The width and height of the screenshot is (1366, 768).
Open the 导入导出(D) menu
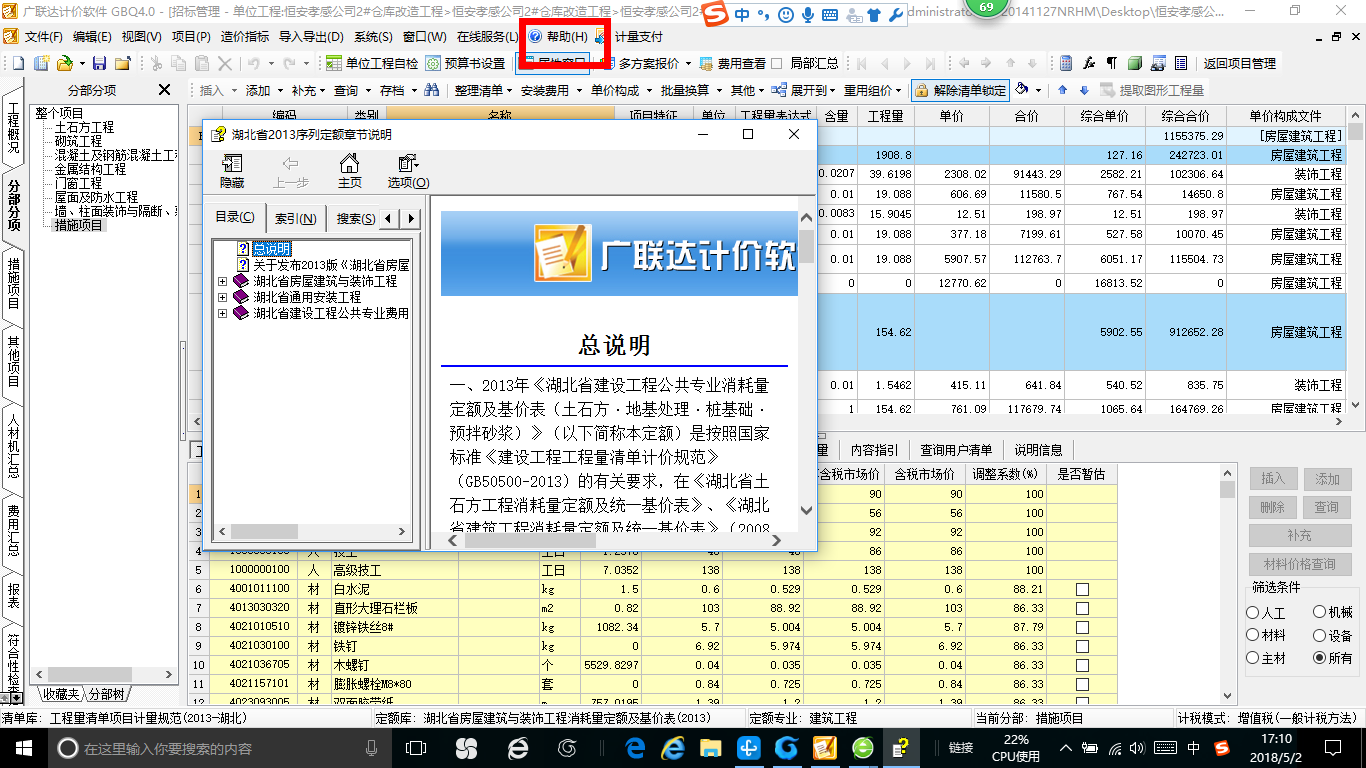pos(311,37)
